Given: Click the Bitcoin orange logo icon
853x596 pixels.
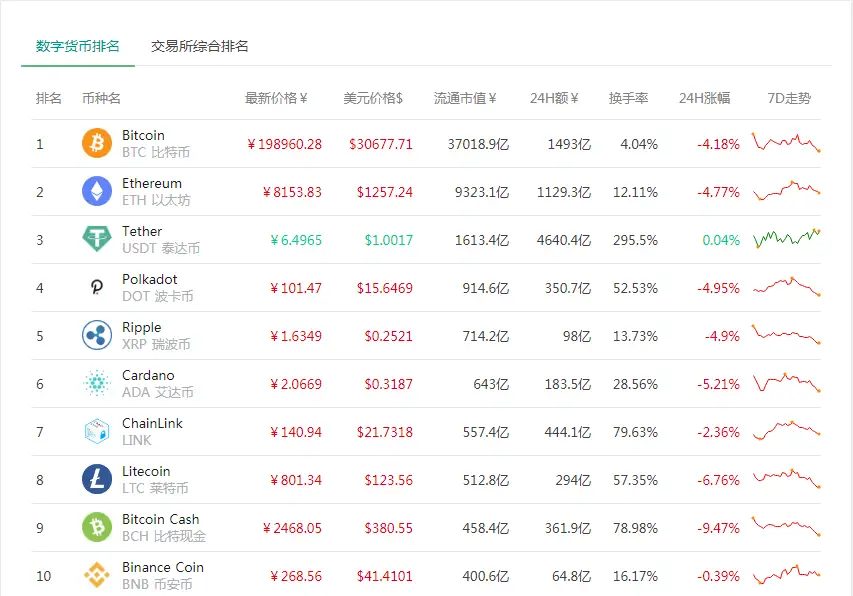Looking at the screenshot, I should pyautogui.click(x=97, y=144).
